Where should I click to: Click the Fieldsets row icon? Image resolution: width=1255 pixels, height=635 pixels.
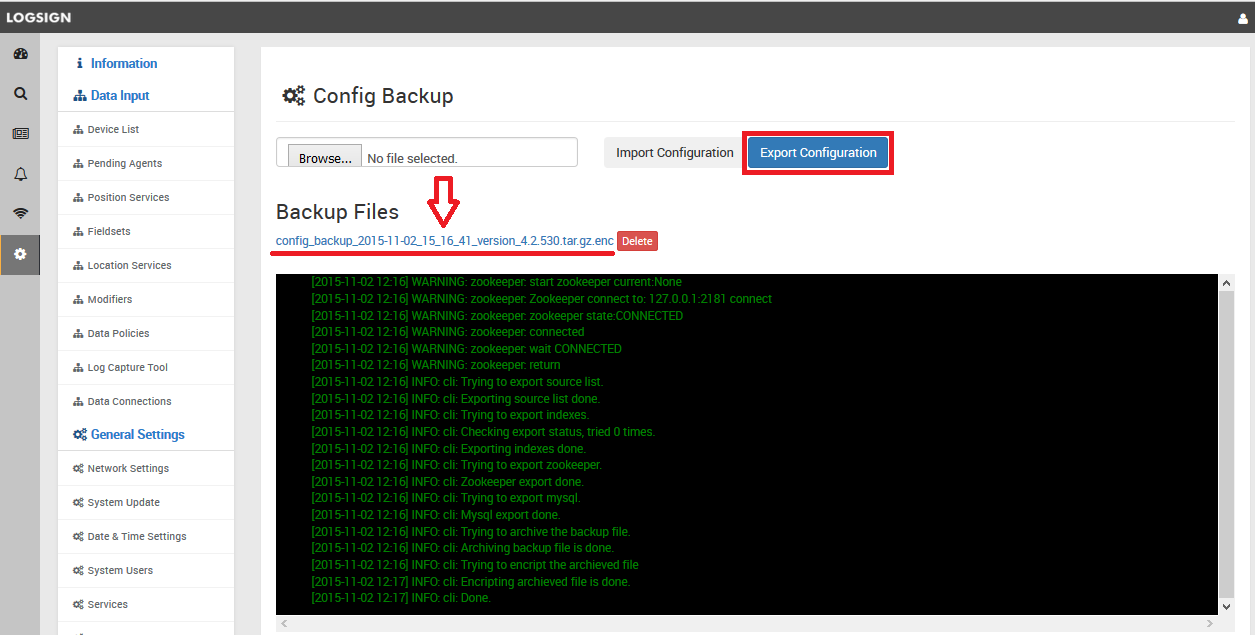click(78, 232)
